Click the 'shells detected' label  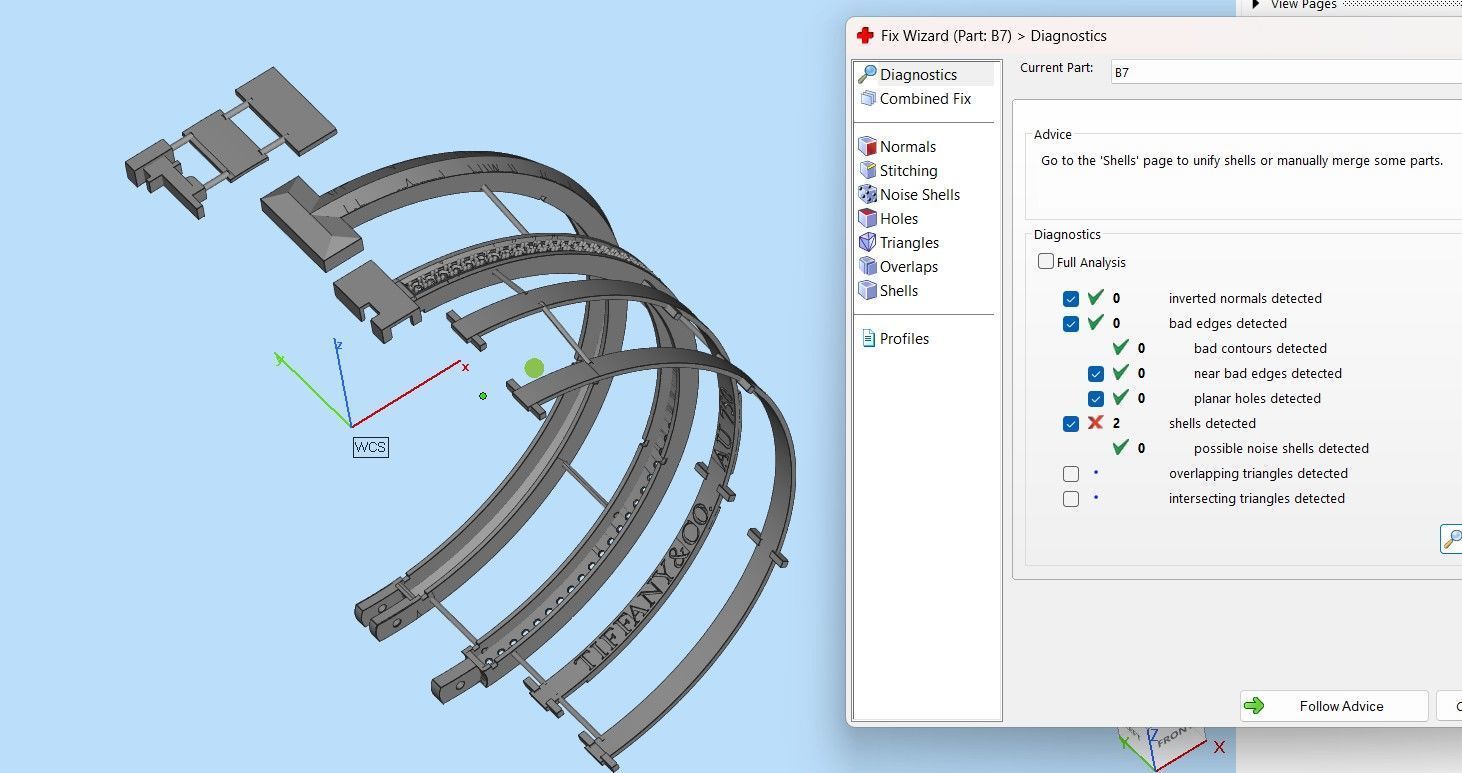tap(1212, 423)
